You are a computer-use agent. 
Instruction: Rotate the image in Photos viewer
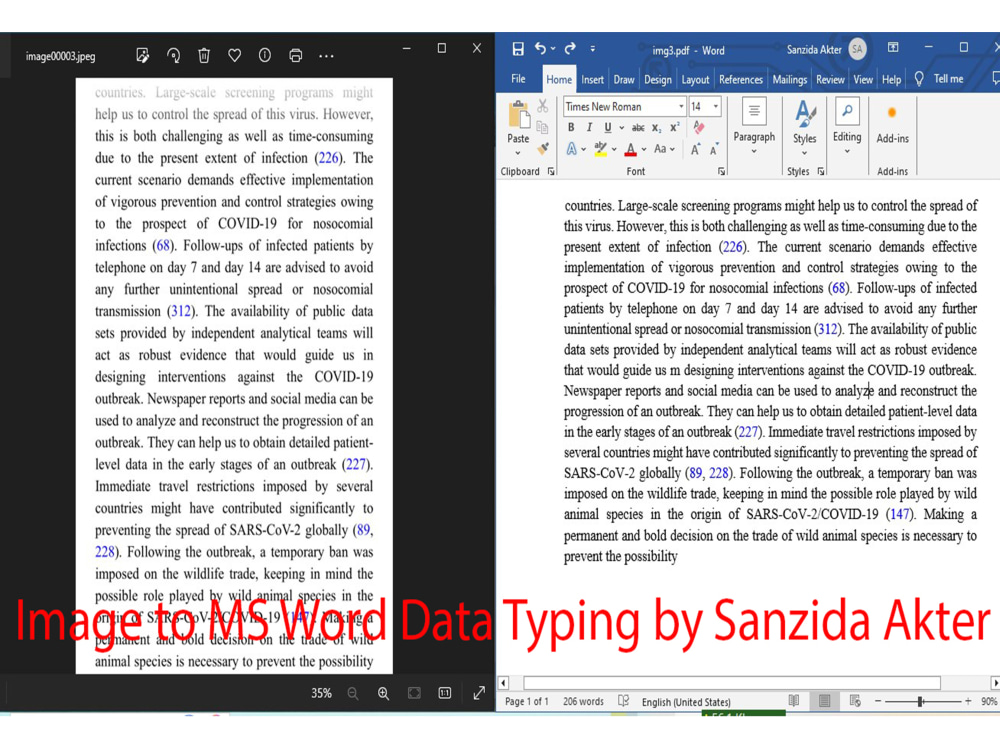point(173,56)
